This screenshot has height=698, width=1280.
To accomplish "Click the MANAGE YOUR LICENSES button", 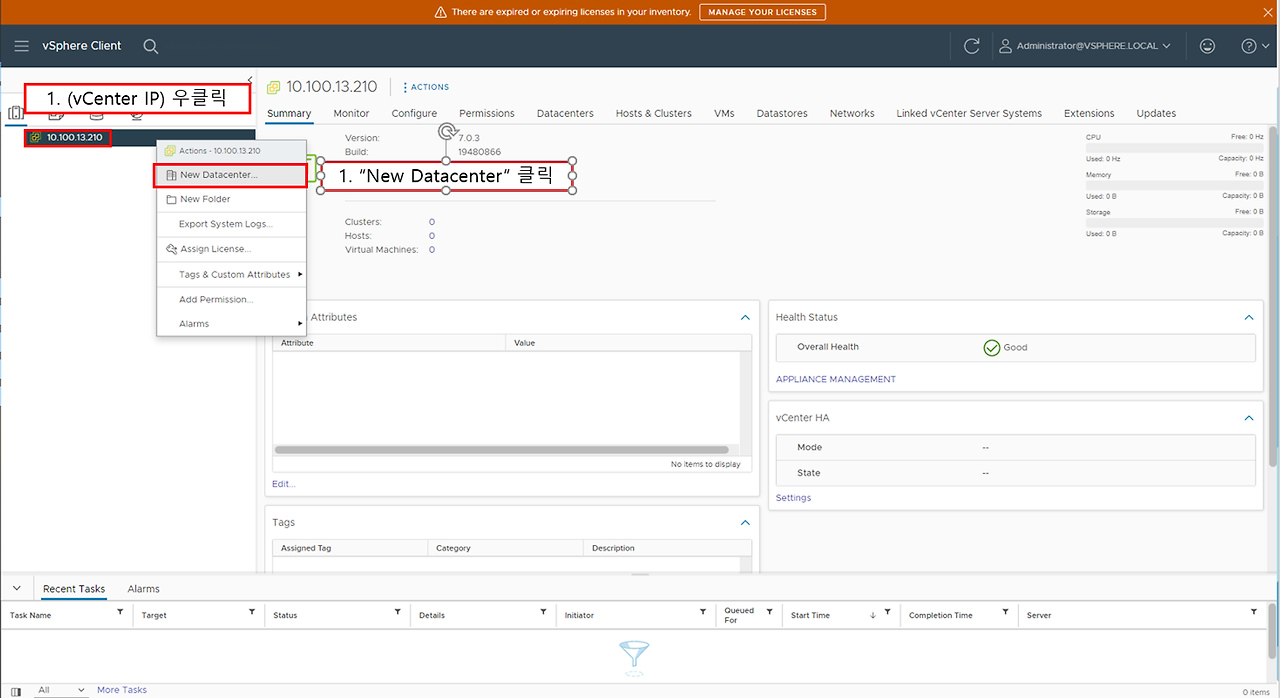I will [x=762, y=12].
